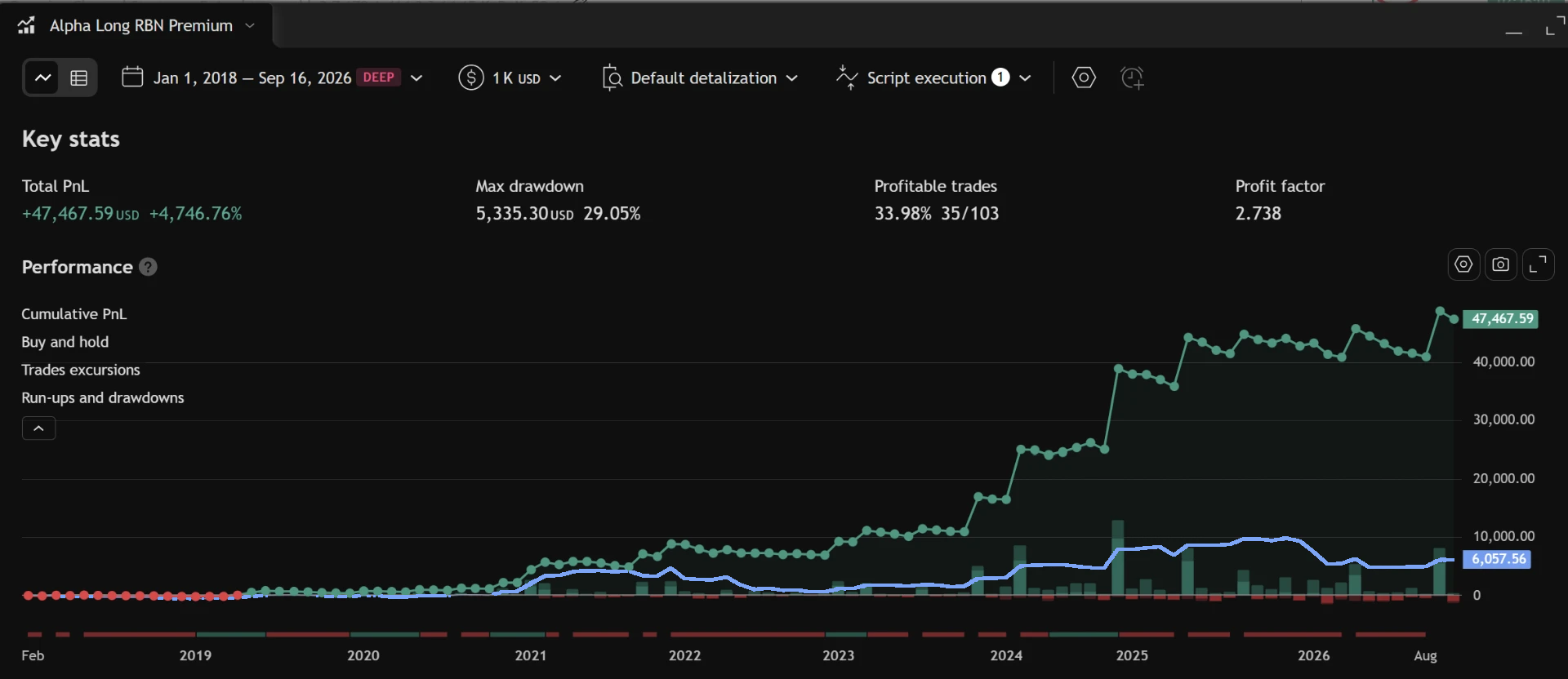The image size is (1568, 679).
Task: Toggle the Cumulative PnL series
Action: tap(74, 314)
